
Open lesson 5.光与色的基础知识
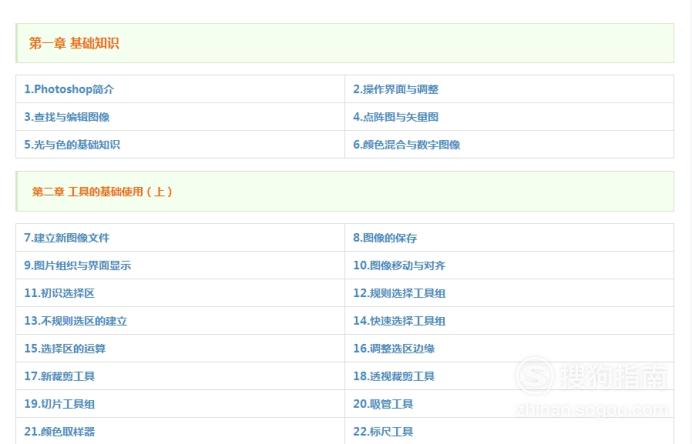coord(72,145)
